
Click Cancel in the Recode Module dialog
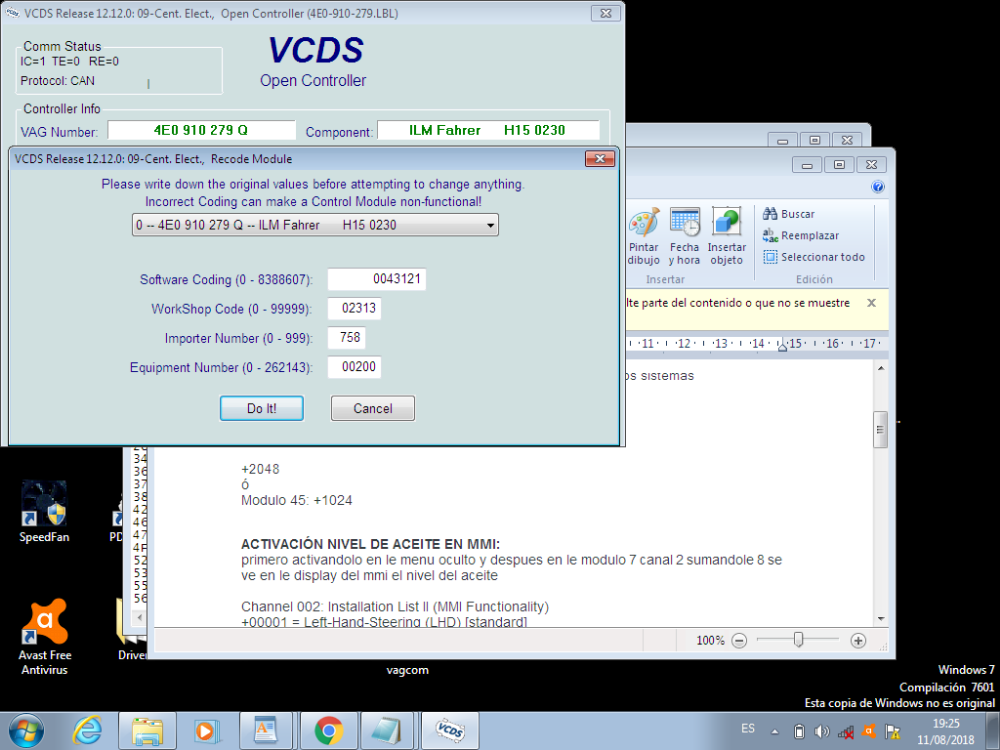(x=373, y=408)
